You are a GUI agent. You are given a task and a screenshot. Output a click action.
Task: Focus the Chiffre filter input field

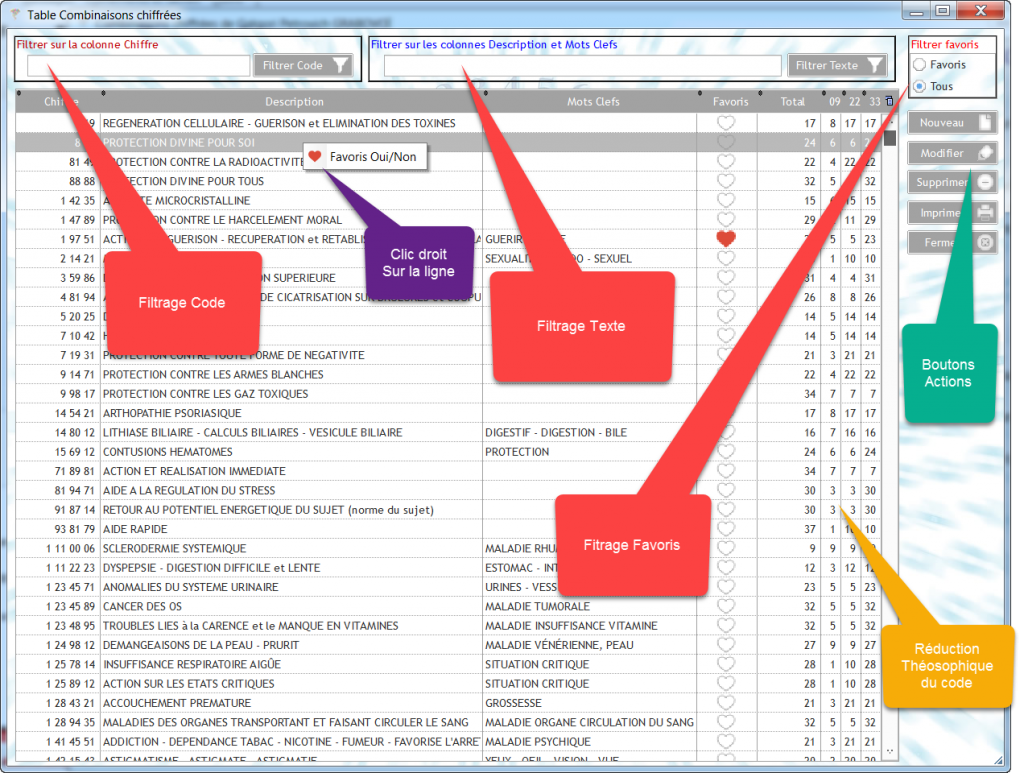pos(139,66)
